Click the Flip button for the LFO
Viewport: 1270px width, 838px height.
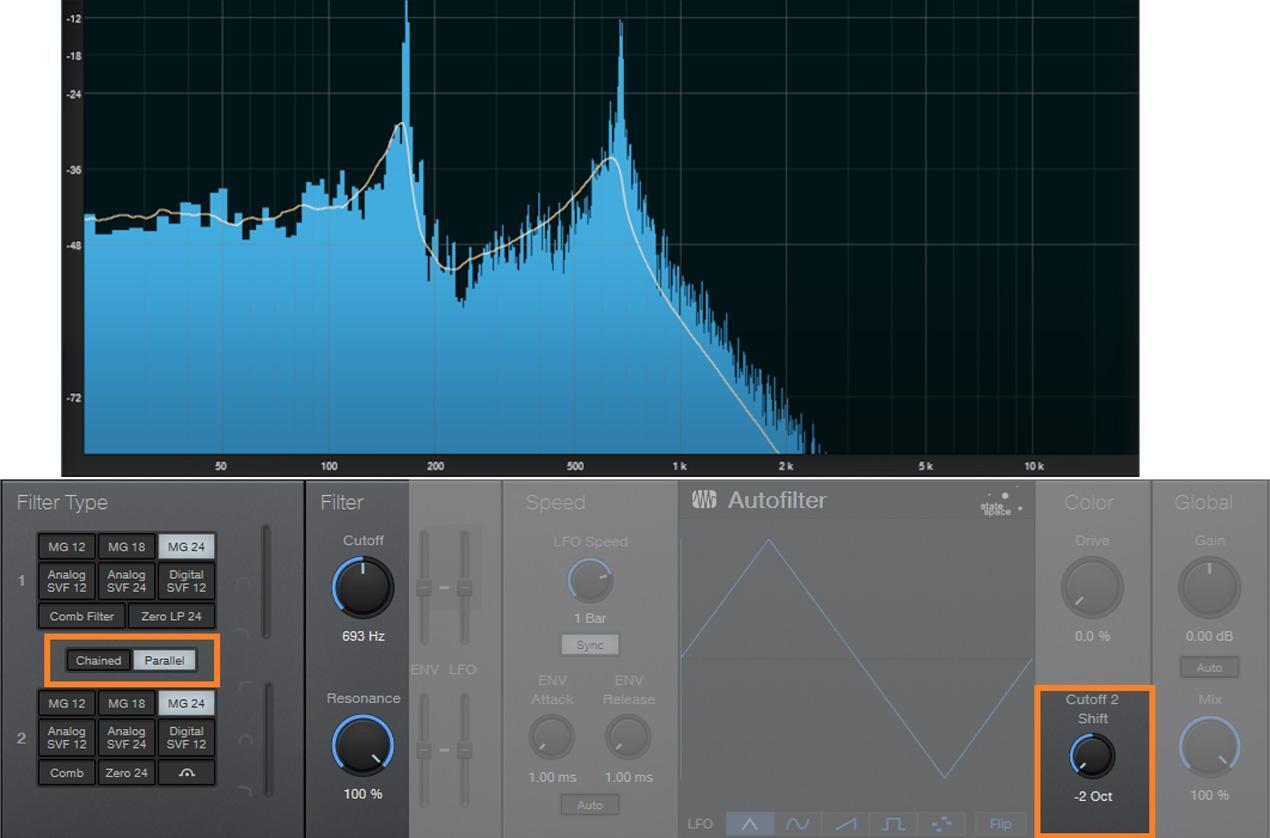(999, 823)
